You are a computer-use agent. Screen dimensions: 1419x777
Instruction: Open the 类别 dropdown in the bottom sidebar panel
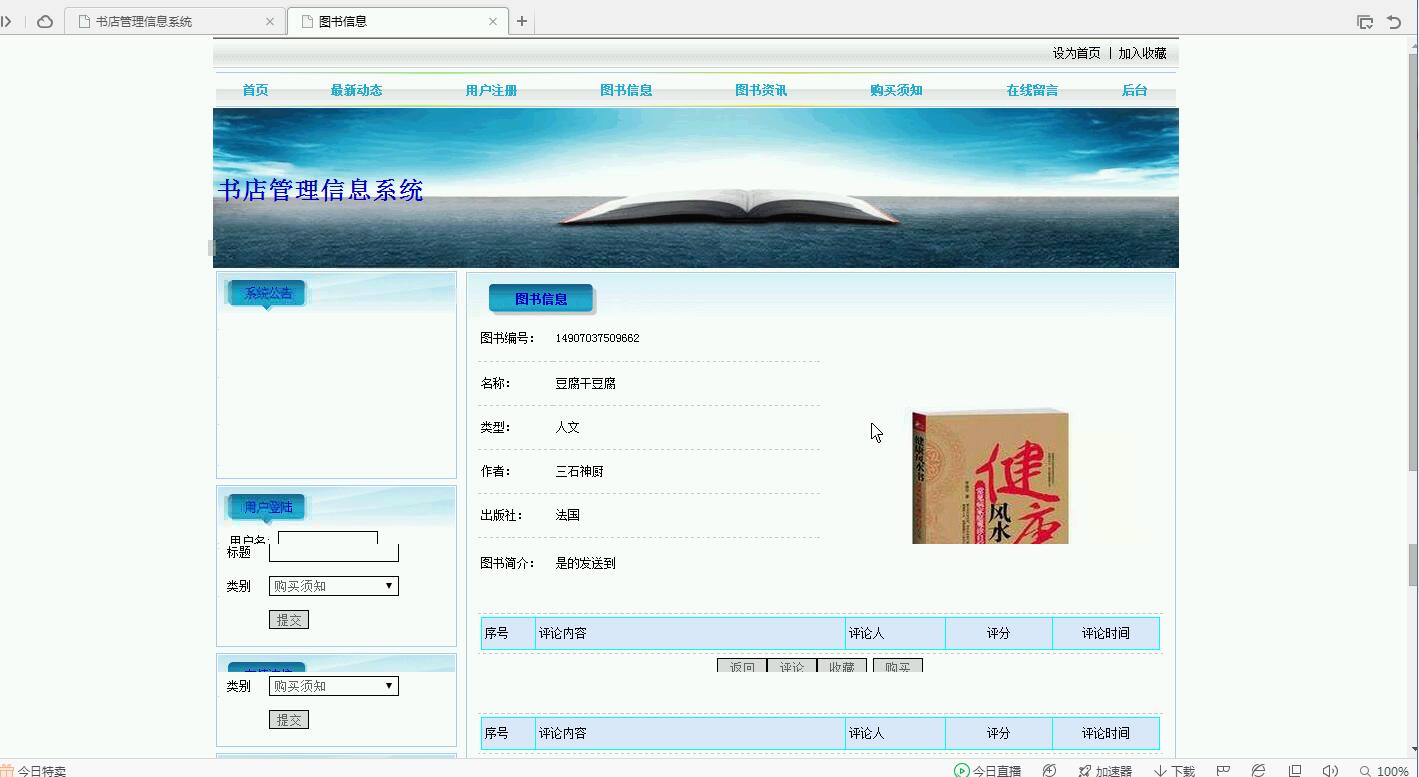[x=334, y=686]
